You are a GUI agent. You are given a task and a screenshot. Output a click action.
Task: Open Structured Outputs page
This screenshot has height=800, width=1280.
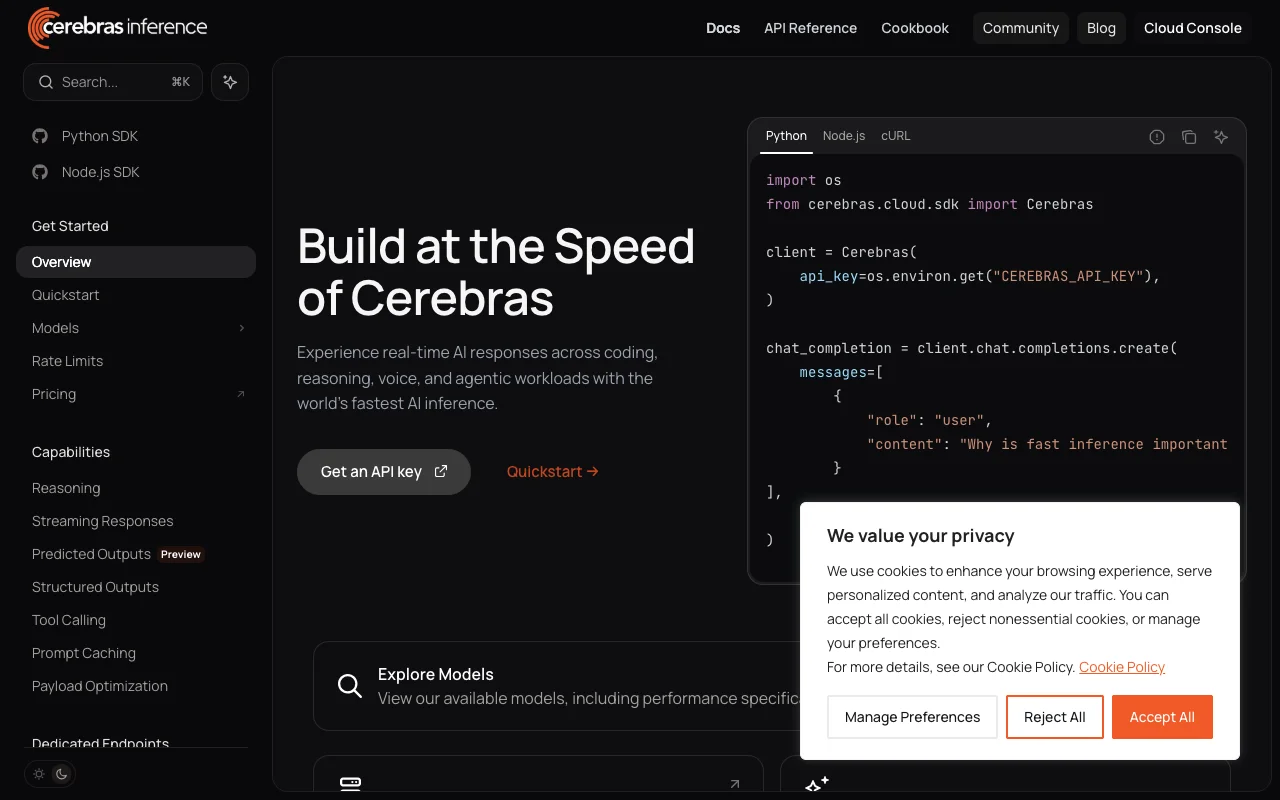pos(136,587)
